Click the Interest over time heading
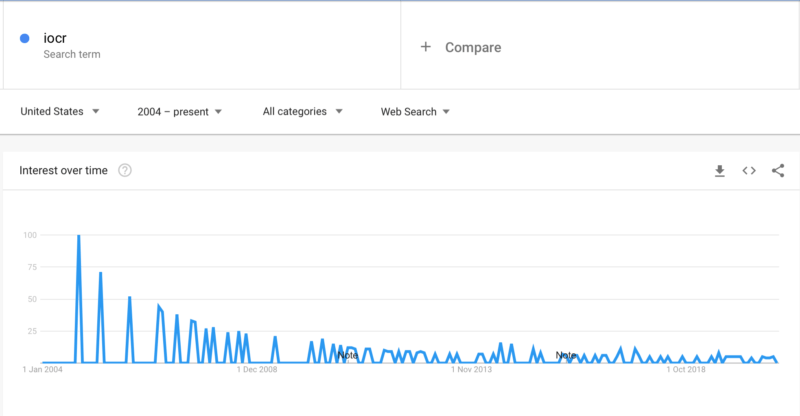This screenshot has width=800, height=416. 63,170
